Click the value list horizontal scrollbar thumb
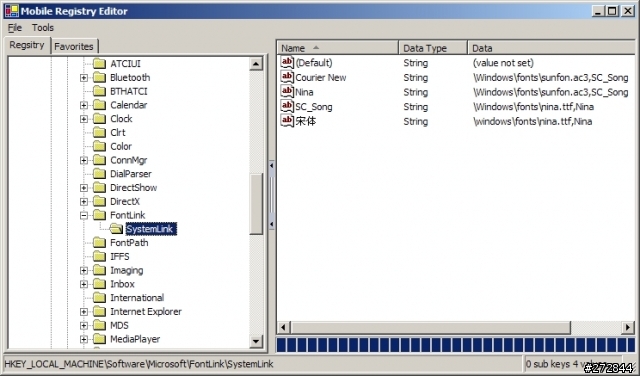 430,327
